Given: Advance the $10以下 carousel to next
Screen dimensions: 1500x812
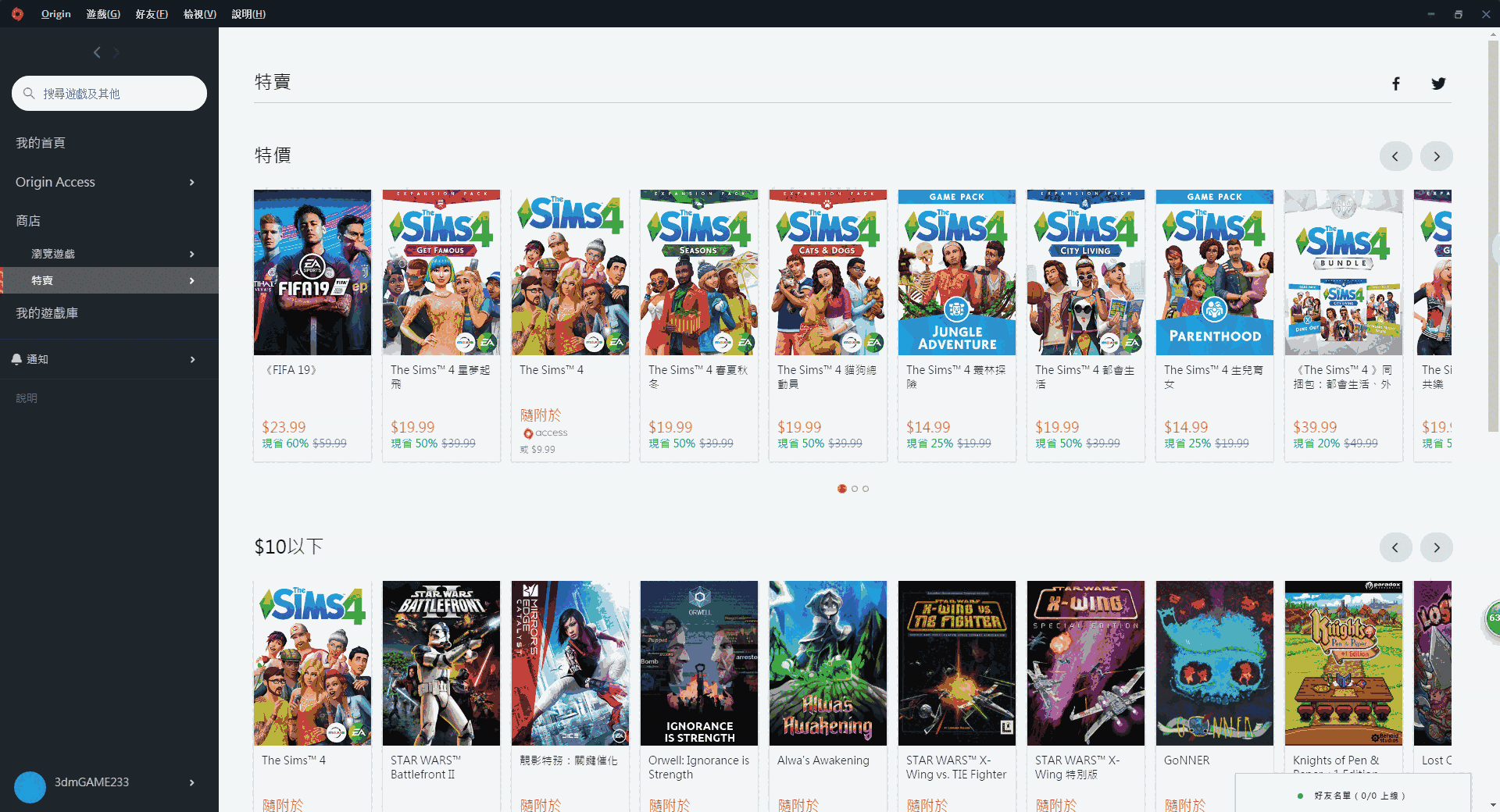Looking at the screenshot, I should 1437,547.
